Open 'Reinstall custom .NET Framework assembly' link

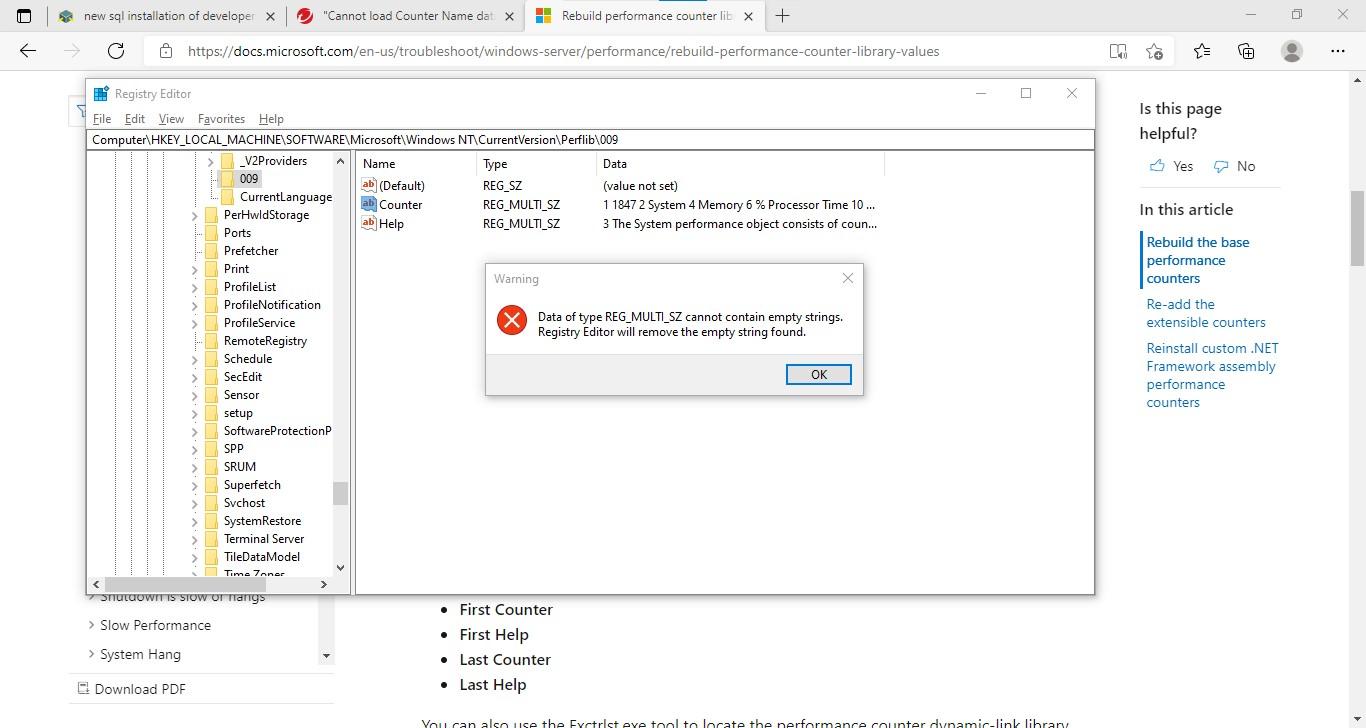[1212, 375]
